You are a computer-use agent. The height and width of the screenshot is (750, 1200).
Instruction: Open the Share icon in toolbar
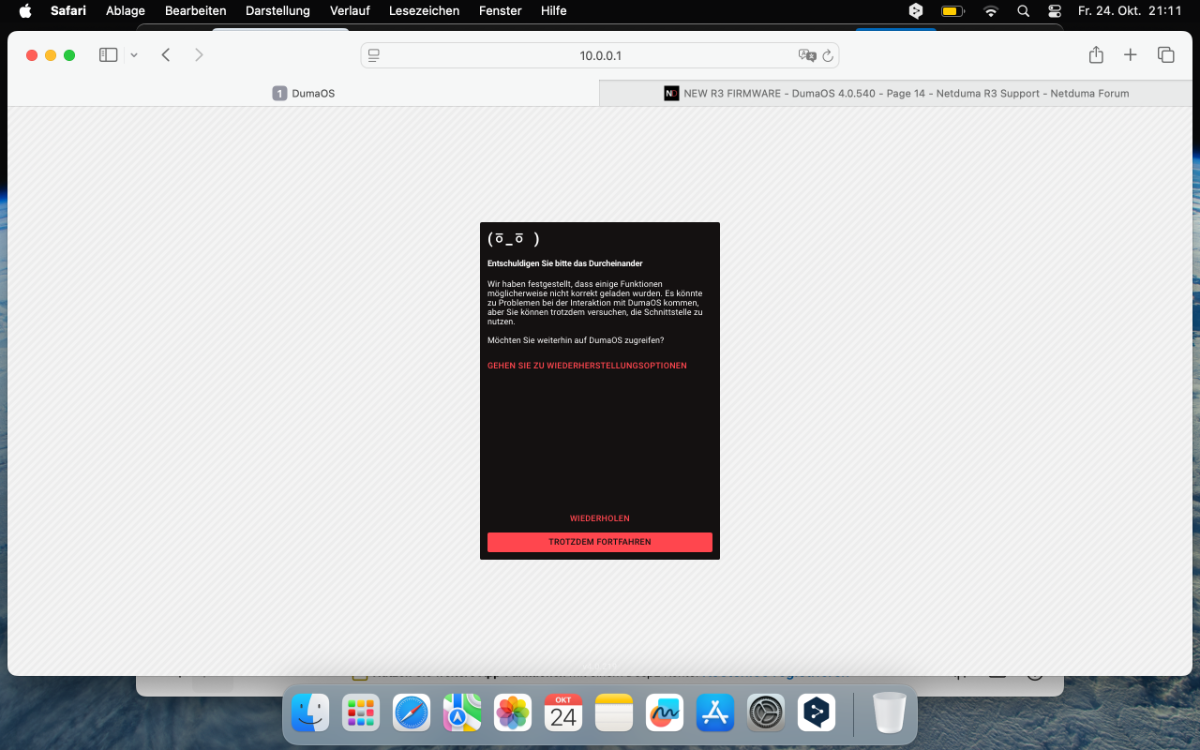[1096, 55]
